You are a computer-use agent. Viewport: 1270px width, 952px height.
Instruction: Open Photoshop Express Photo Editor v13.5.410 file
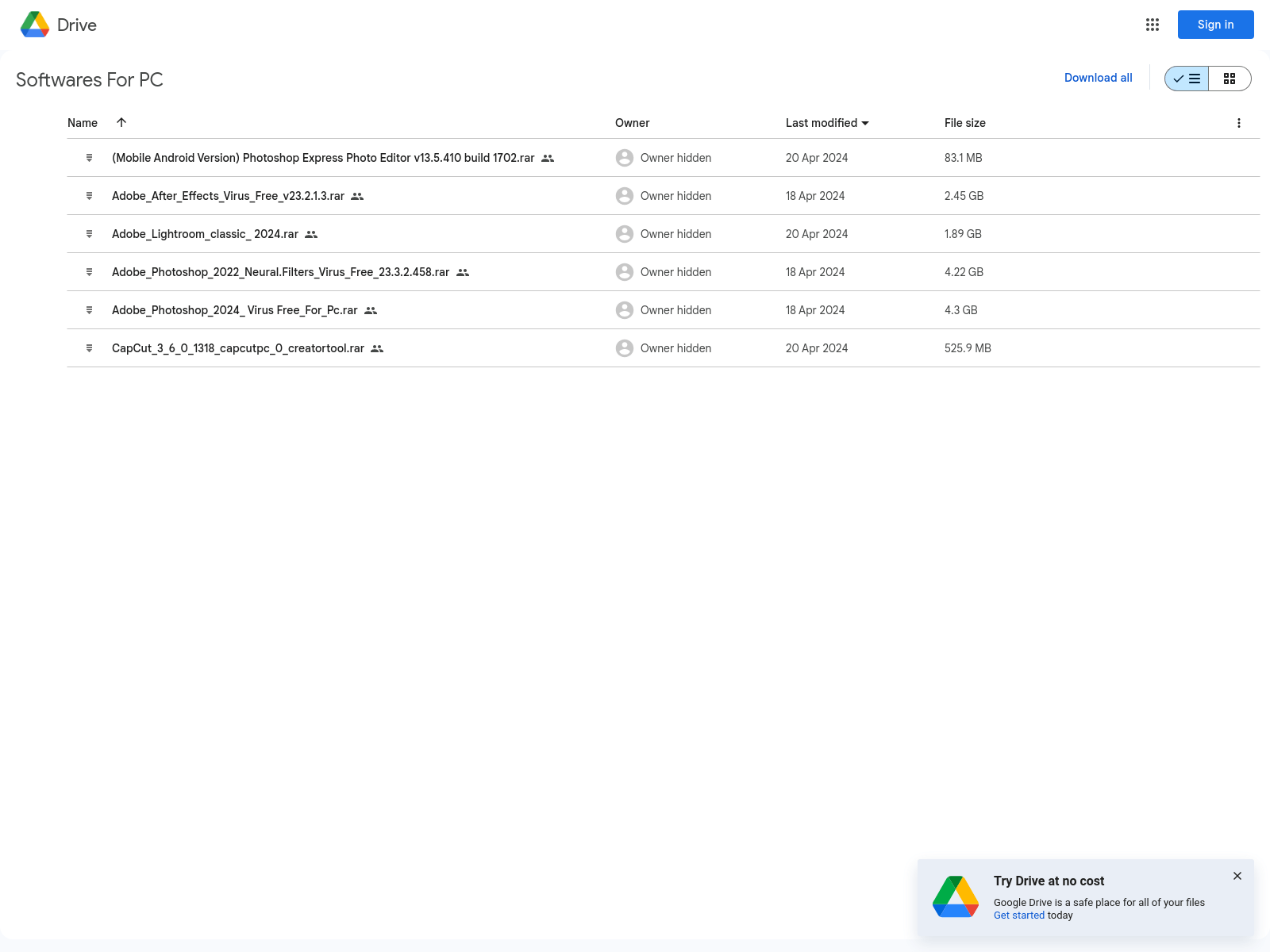pyautogui.click(x=323, y=158)
